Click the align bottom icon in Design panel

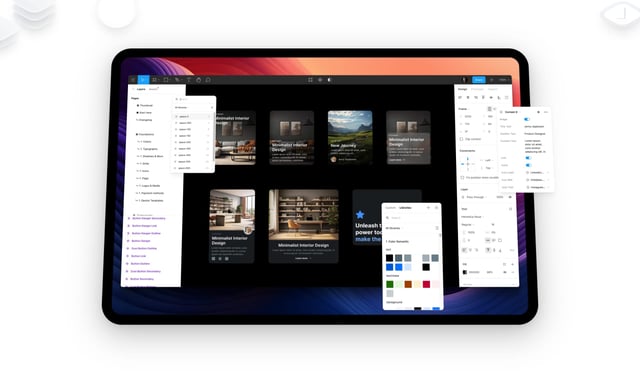click(499, 98)
